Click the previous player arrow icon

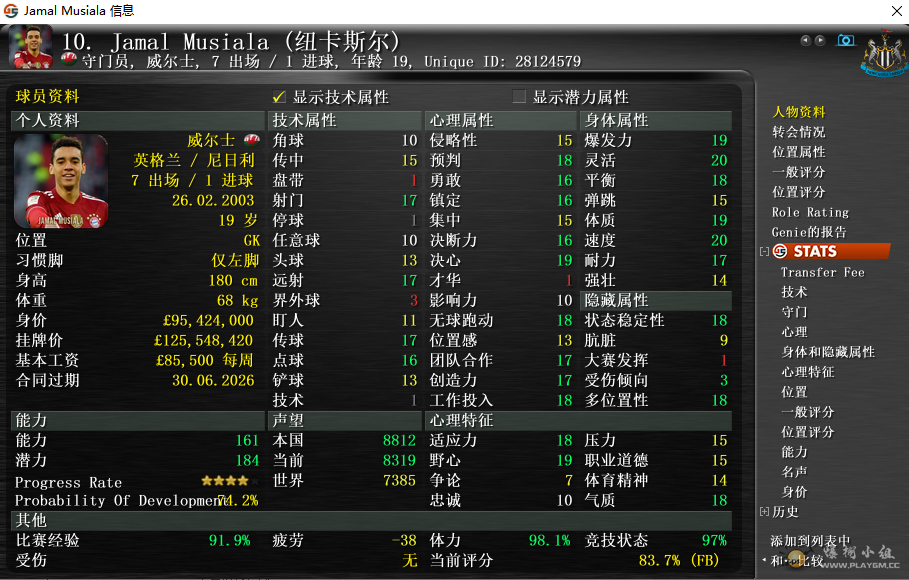(805, 41)
